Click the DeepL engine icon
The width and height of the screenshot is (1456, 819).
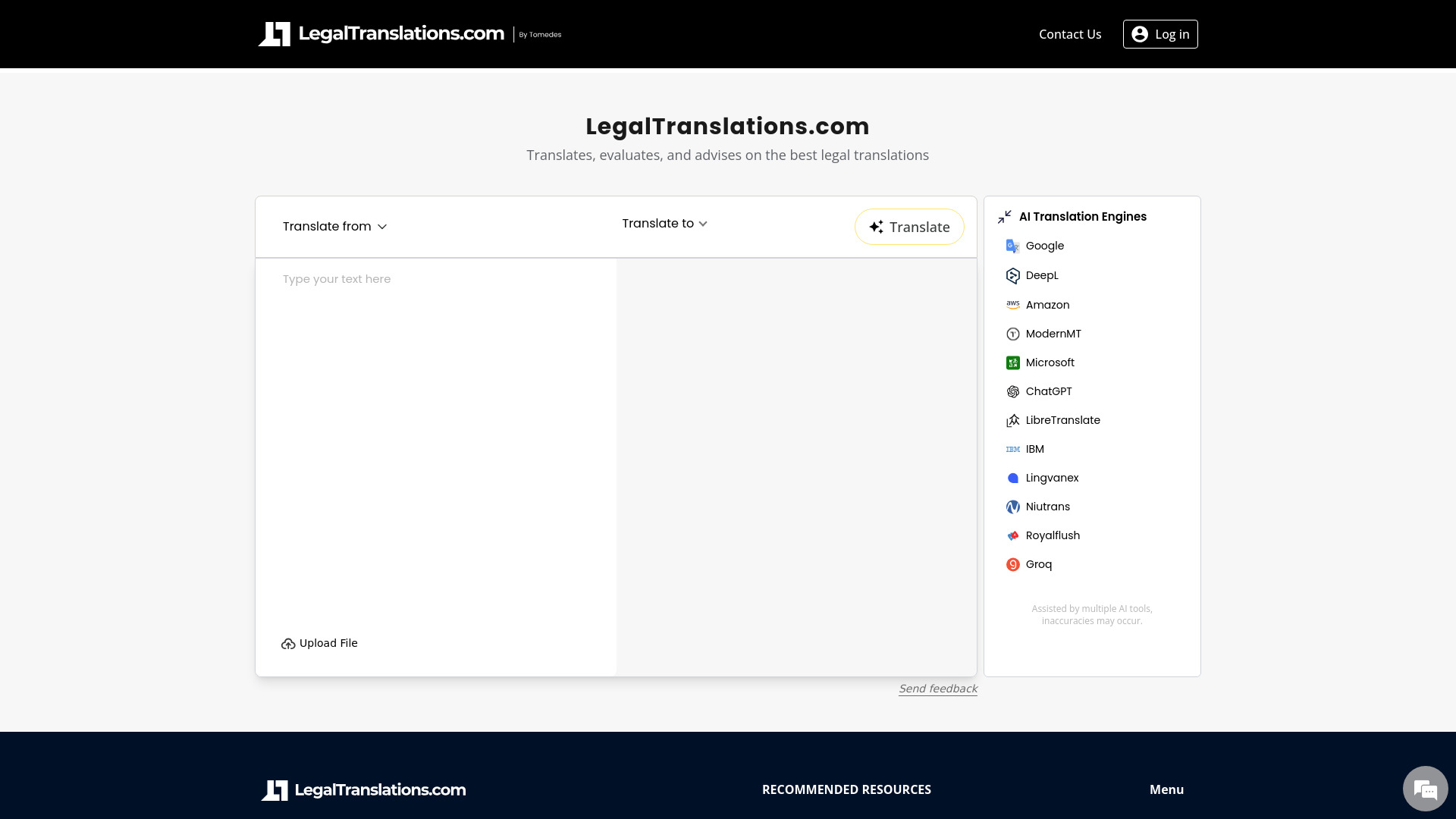pos(1013,275)
